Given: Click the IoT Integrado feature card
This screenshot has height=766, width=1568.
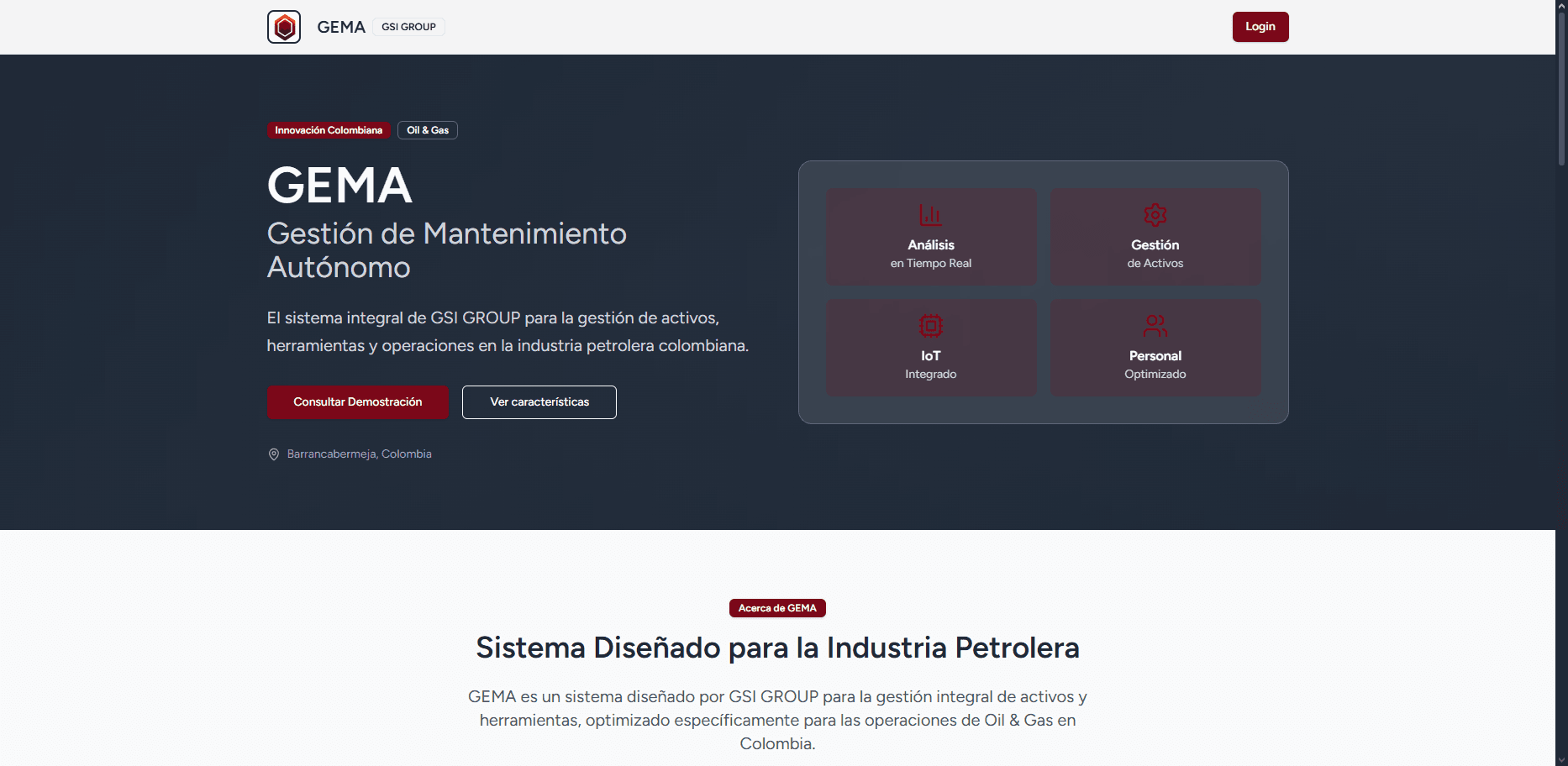Looking at the screenshot, I should [930, 347].
